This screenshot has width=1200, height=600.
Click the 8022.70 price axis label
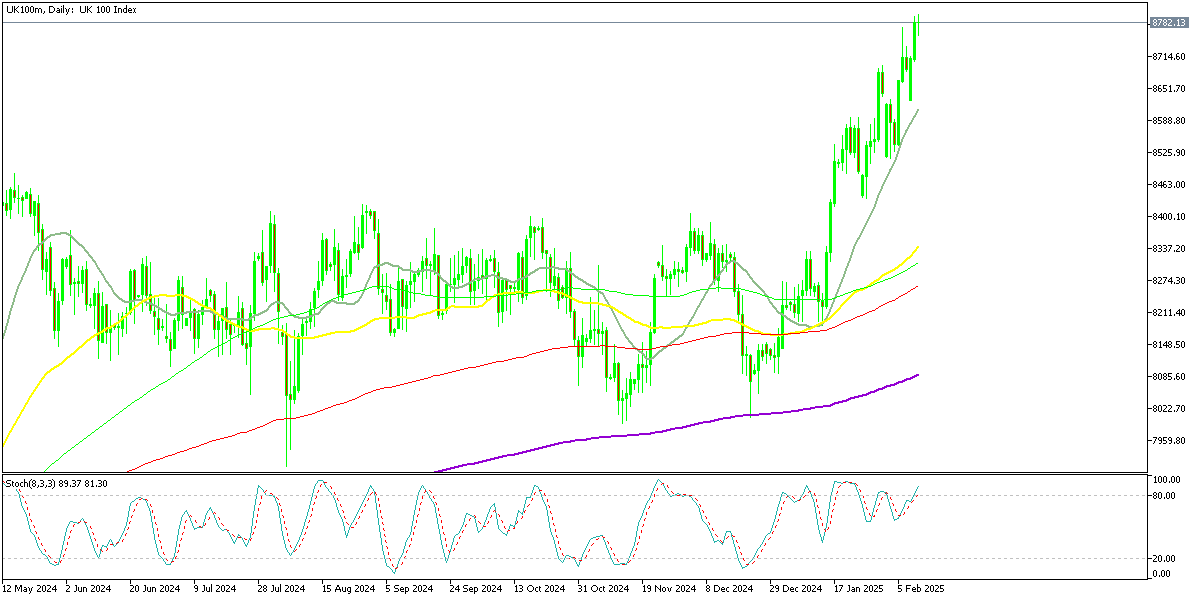[x=1167, y=409]
